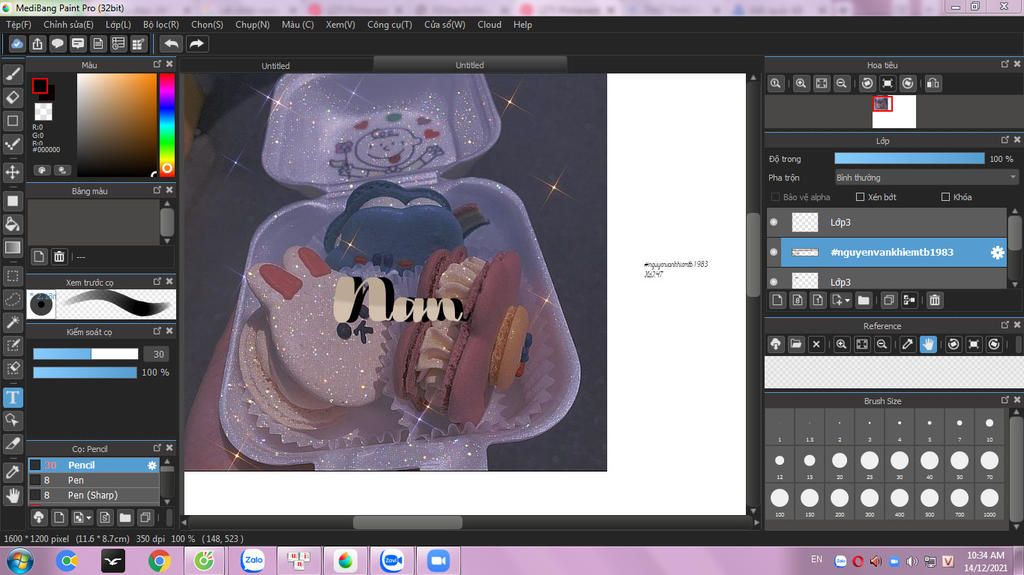Select the top Lớp3 layer row
This screenshot has height=575, width=1024.
887,222
